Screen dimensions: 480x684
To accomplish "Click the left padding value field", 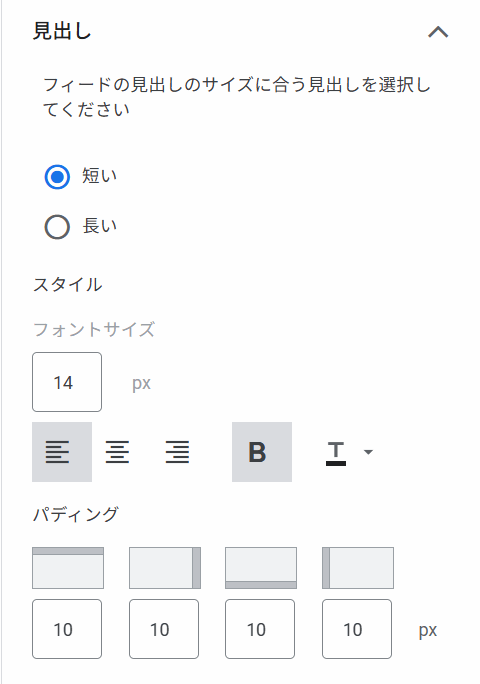I will [x=357, y=629].
